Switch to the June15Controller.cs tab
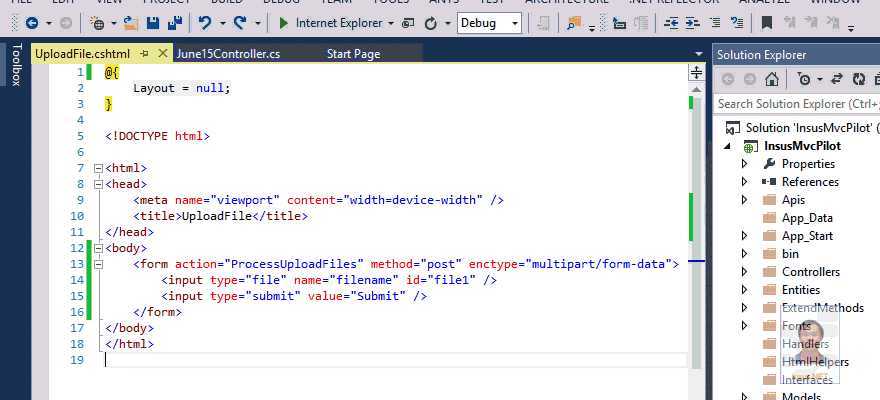 click(x=228, y=54)
